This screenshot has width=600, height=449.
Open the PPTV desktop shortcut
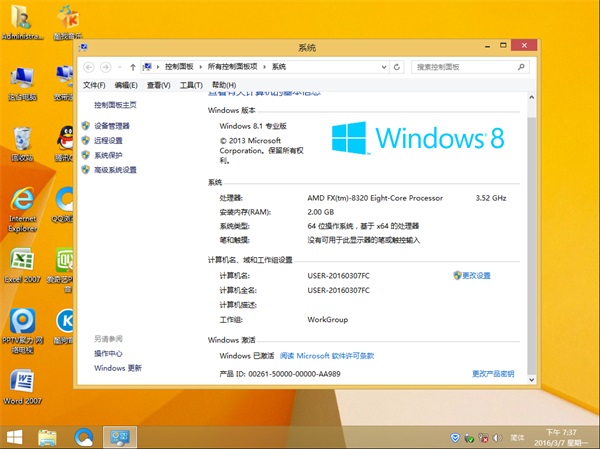(x=22, y=323)
